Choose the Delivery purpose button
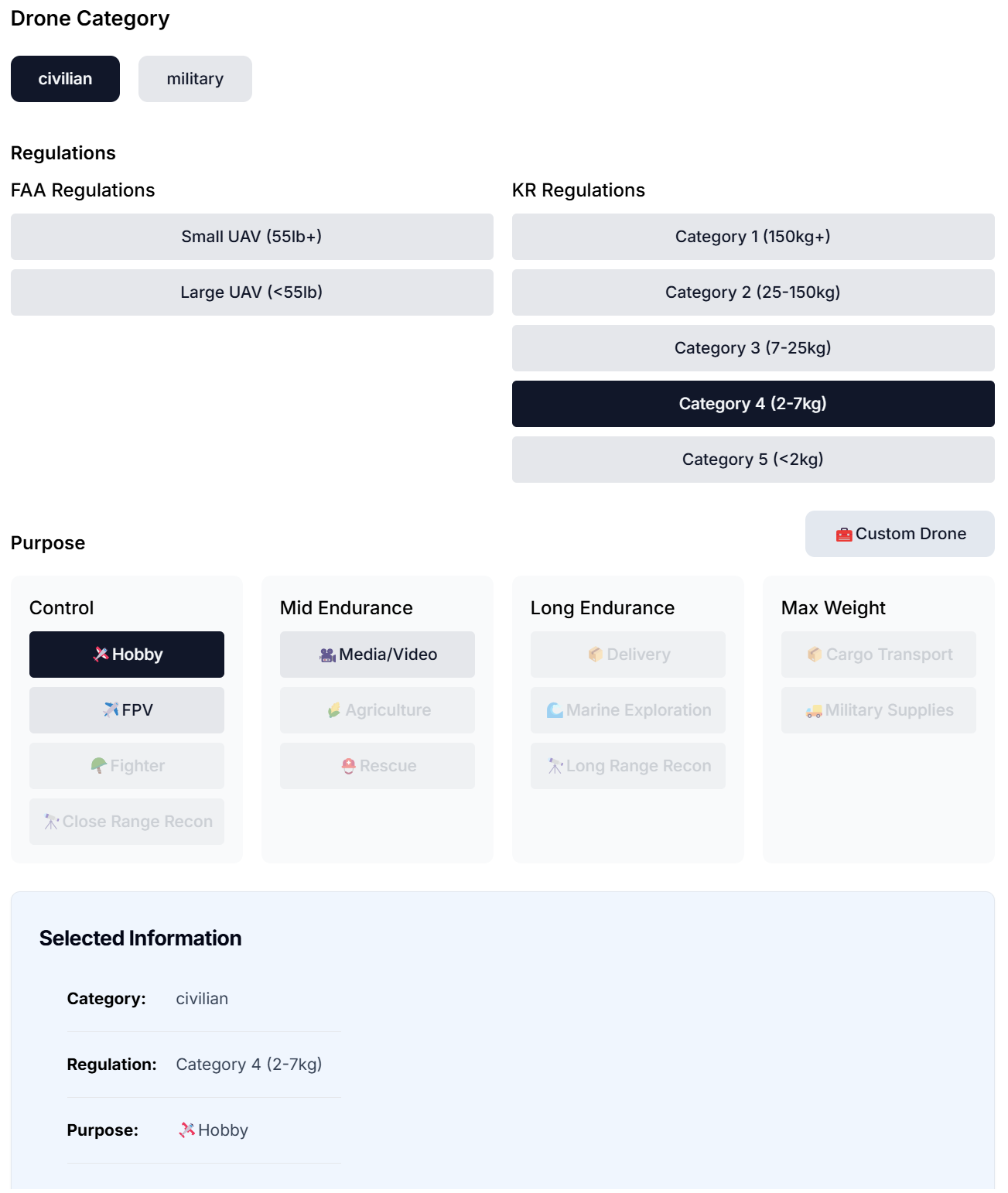The width and height of the screenshot is (1008, 1193). [x=628, y=655]
